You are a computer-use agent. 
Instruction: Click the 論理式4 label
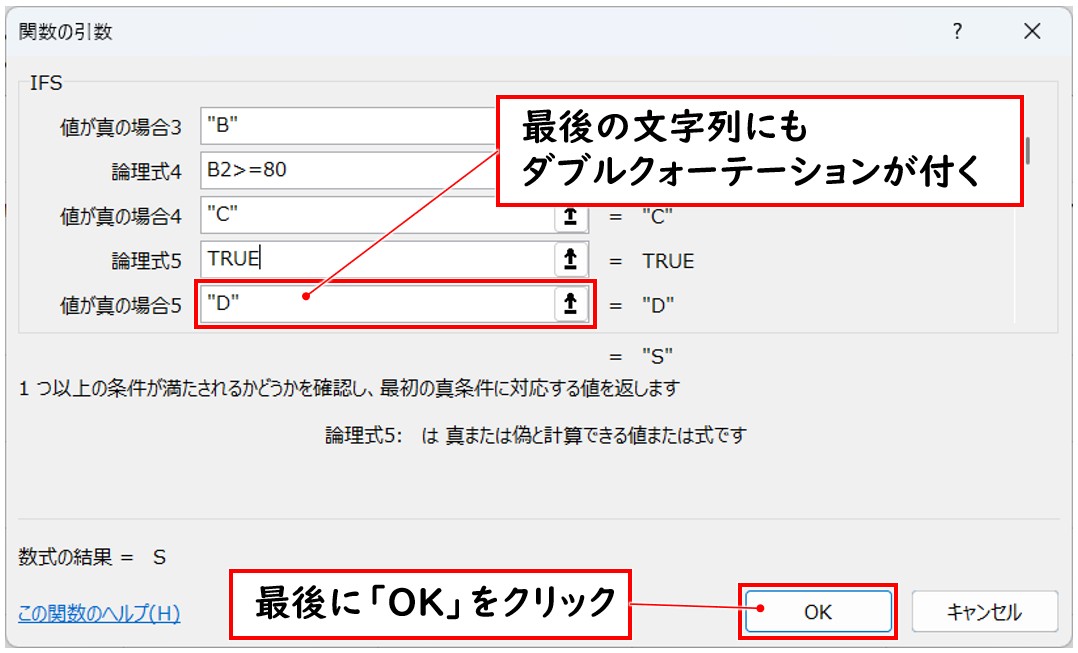click(x=147, y=171)
